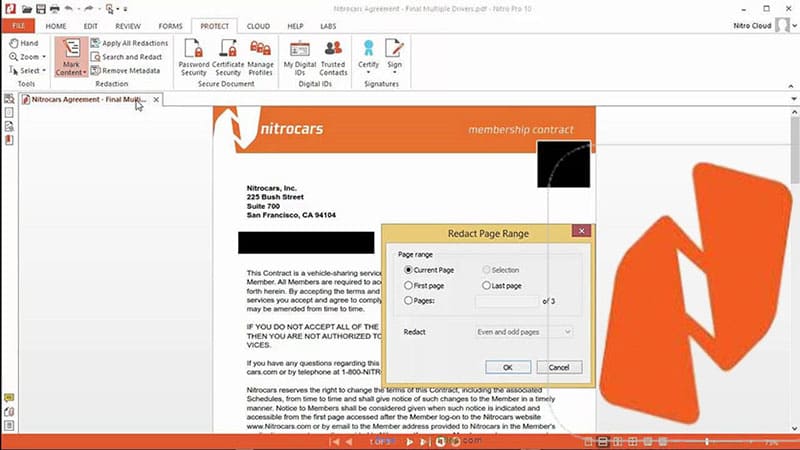Viewport: 800px width, 450px height.
Task: Open Manage Profiles
Action: point(260,57)
